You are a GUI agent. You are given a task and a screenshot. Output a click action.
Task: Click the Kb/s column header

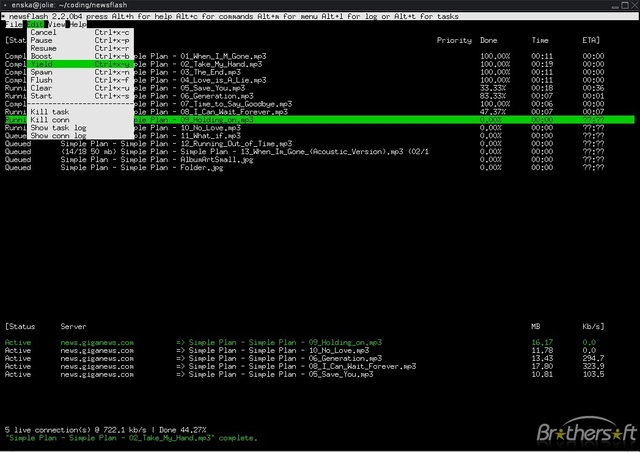[x=593, y=327]
